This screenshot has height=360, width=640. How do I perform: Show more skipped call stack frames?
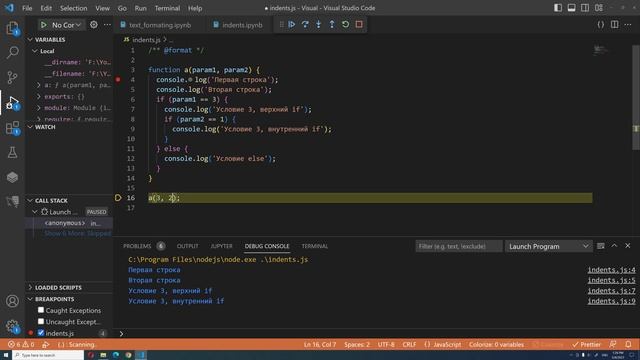tap(78, 233)
